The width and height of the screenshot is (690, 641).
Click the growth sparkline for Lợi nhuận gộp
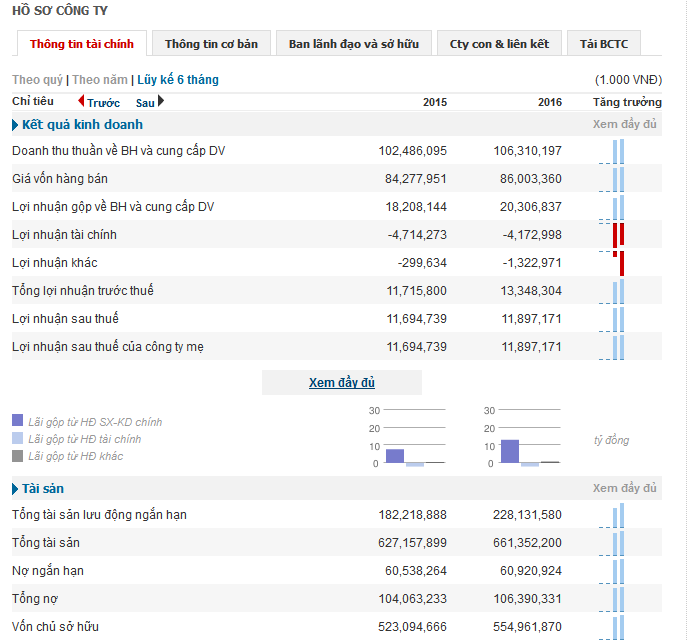(x=612, y=207)
